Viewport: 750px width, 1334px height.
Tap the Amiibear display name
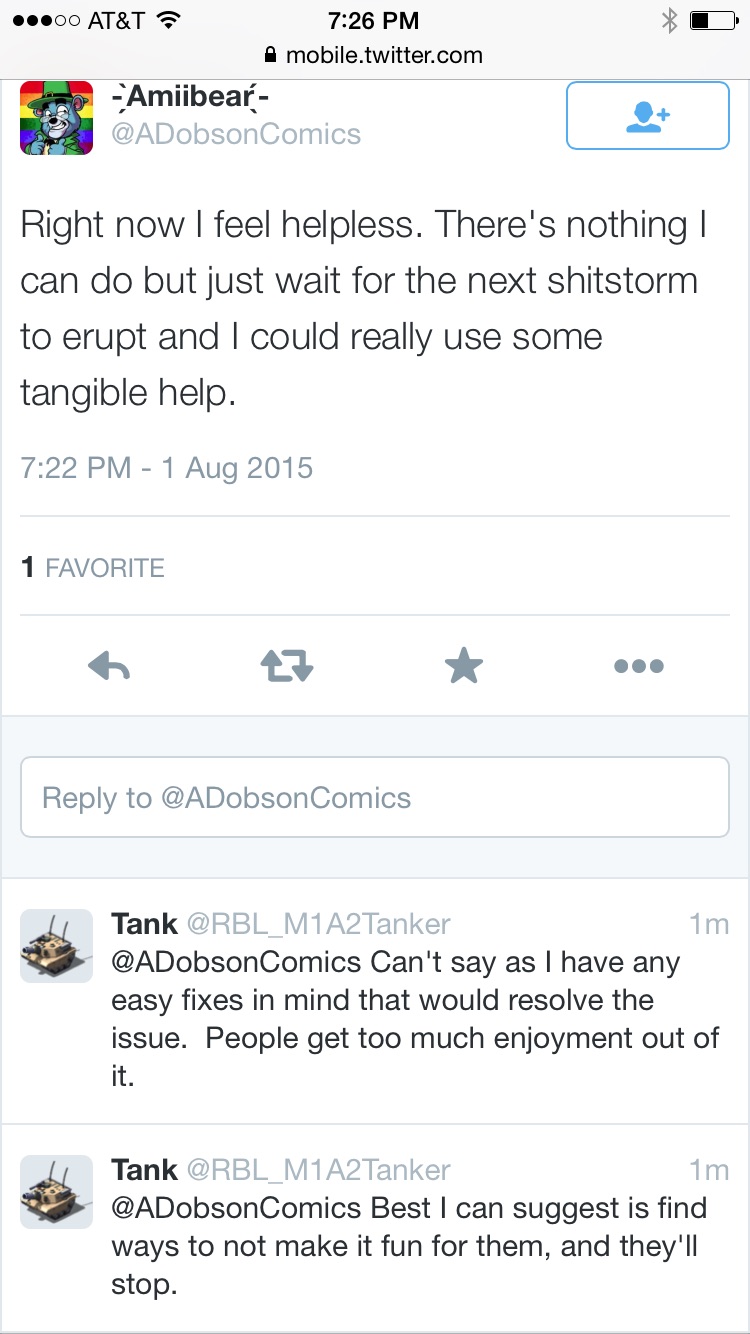[x=190, y=98]
